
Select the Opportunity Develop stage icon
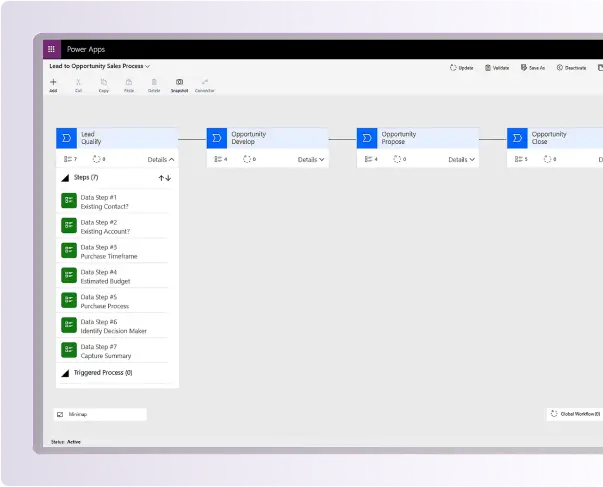(217, 138)
